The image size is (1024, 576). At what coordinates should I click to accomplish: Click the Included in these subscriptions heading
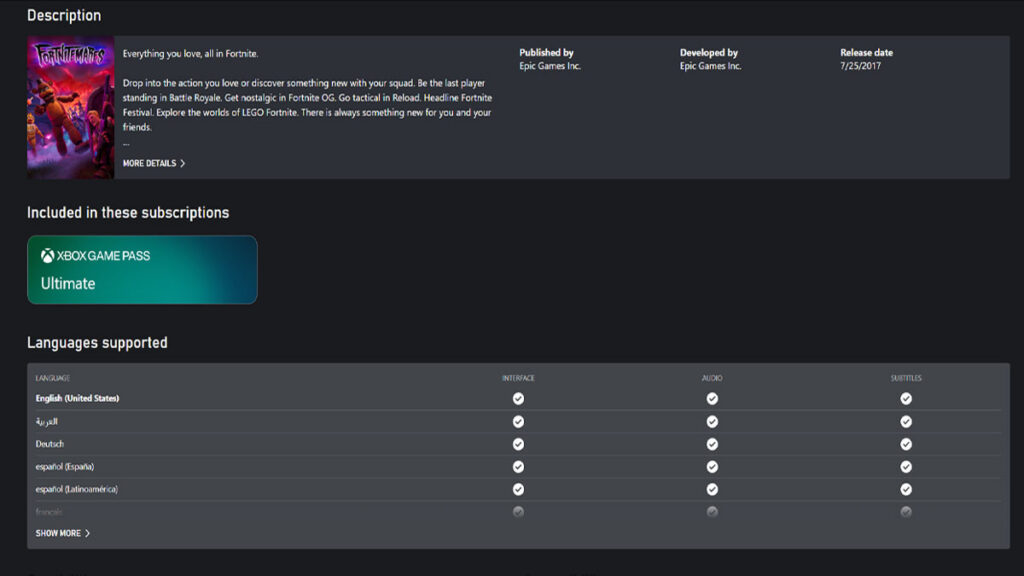[x=128, y=213]
